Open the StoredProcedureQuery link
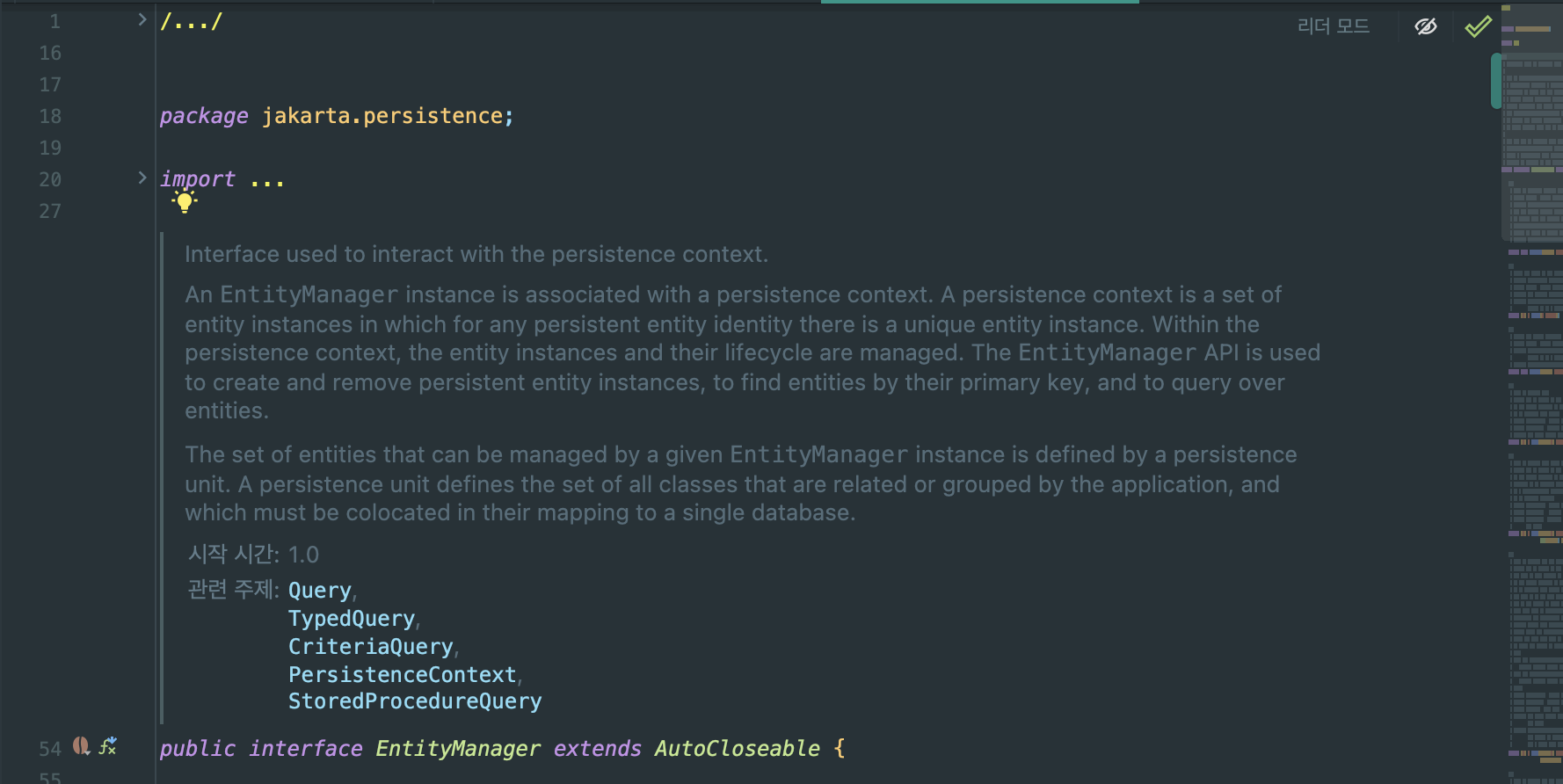 coord(414,701)
